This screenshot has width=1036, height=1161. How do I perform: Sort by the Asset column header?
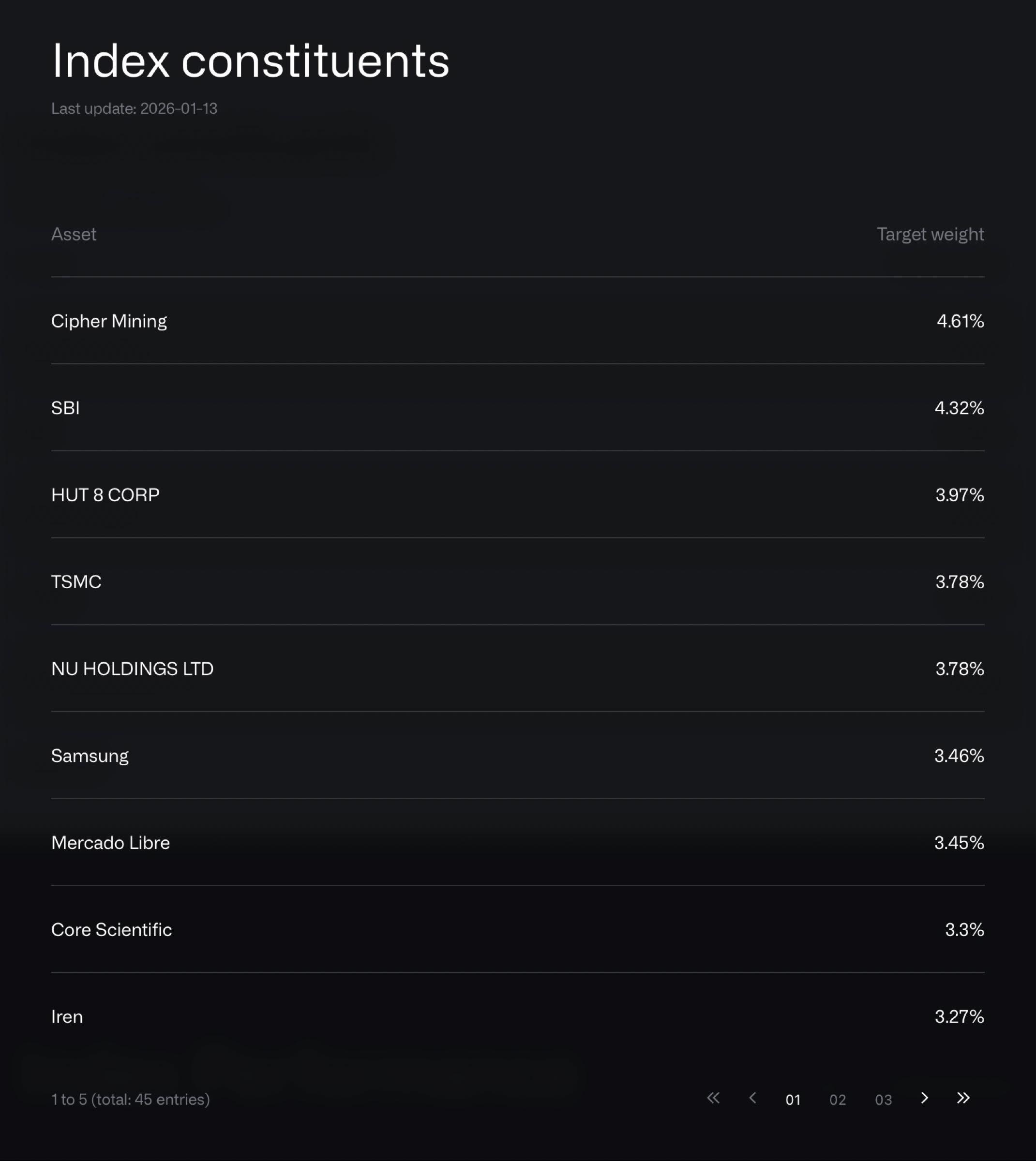point(74,234)
